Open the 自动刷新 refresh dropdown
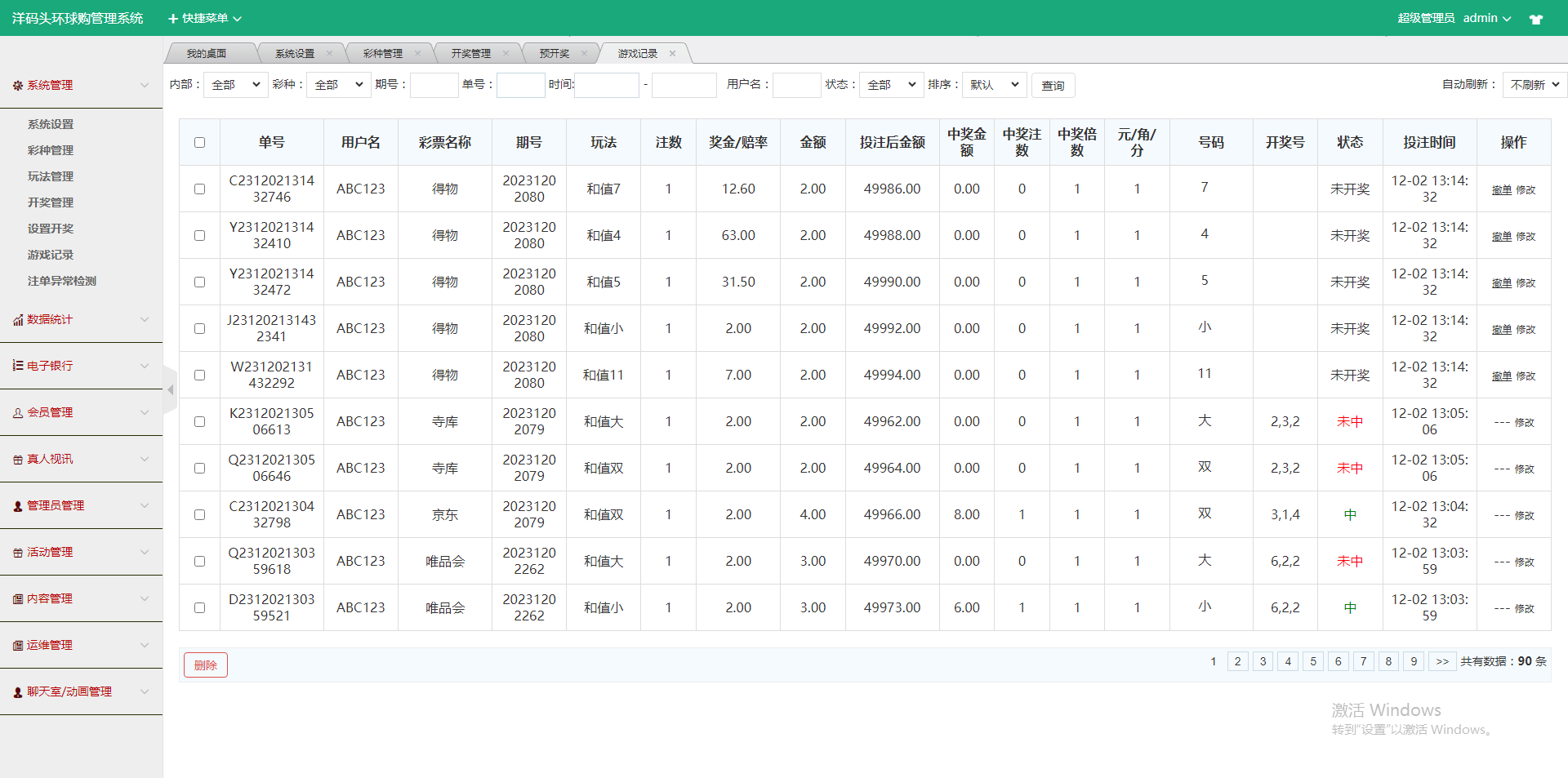The width and height of the screenshot is (1568, 778). 1533,84
